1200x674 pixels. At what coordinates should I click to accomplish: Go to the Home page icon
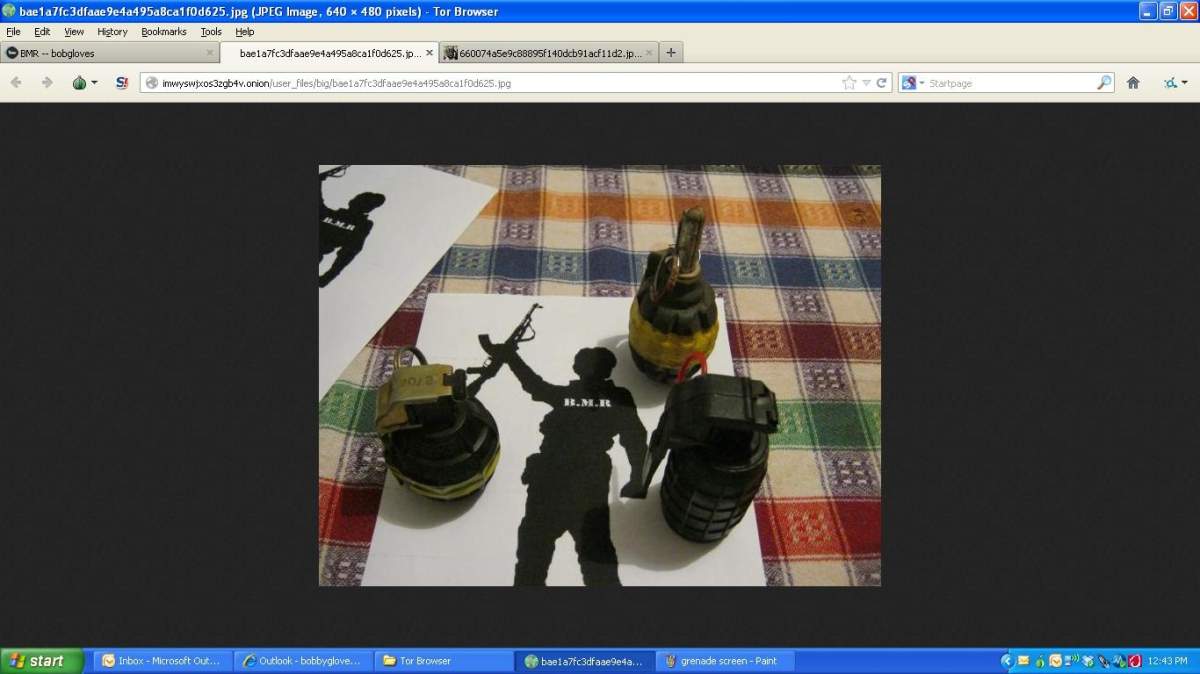pyautogui.click(x=1133, y=83)
